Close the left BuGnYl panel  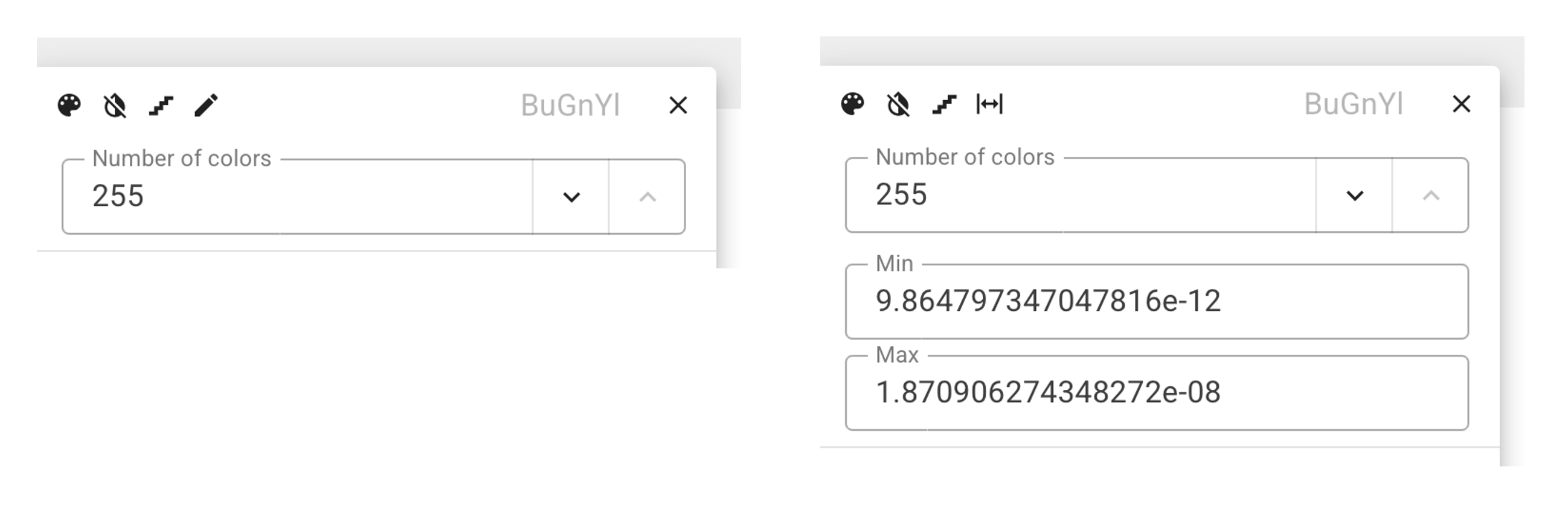coord(679,105)
